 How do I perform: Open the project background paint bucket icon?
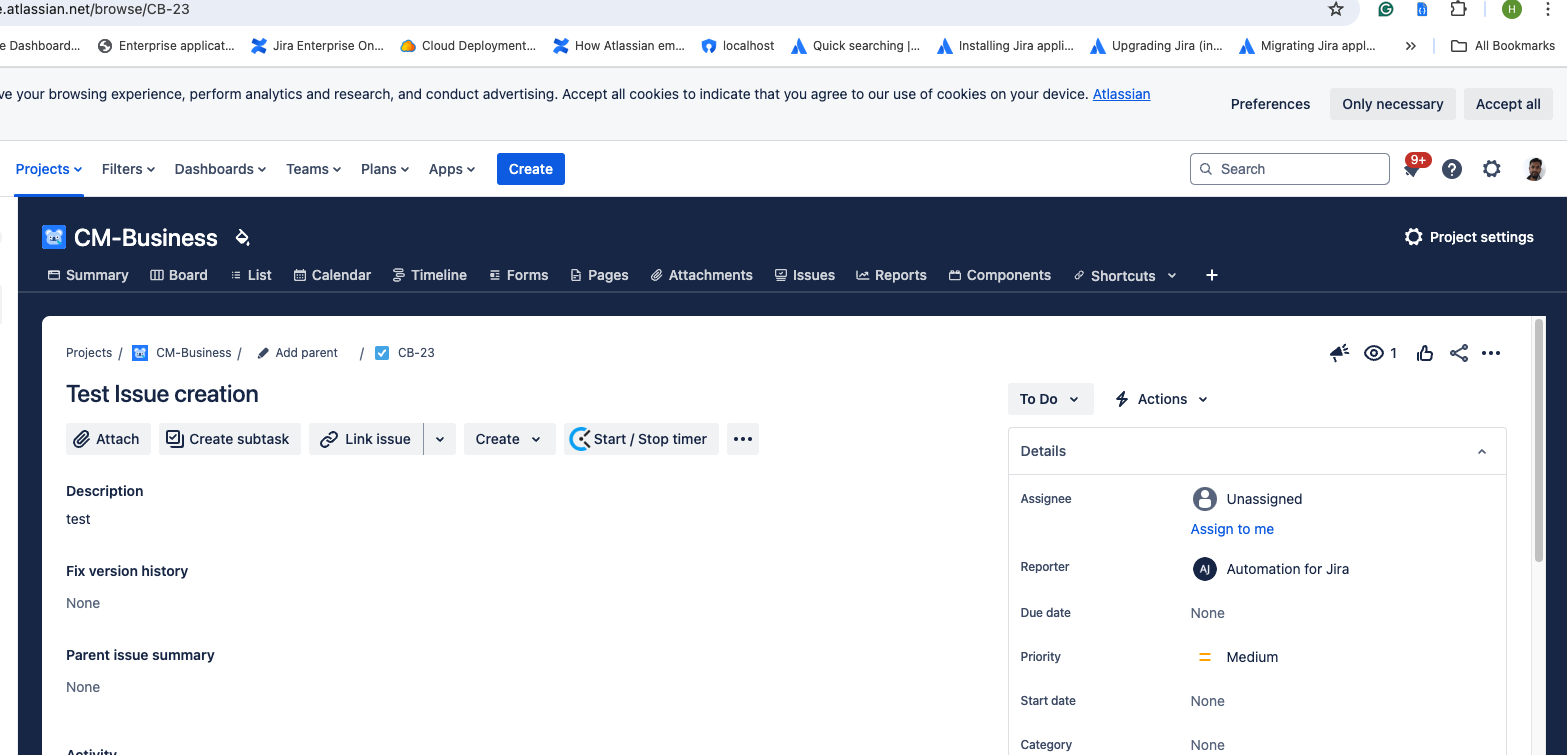click(242, 237)
